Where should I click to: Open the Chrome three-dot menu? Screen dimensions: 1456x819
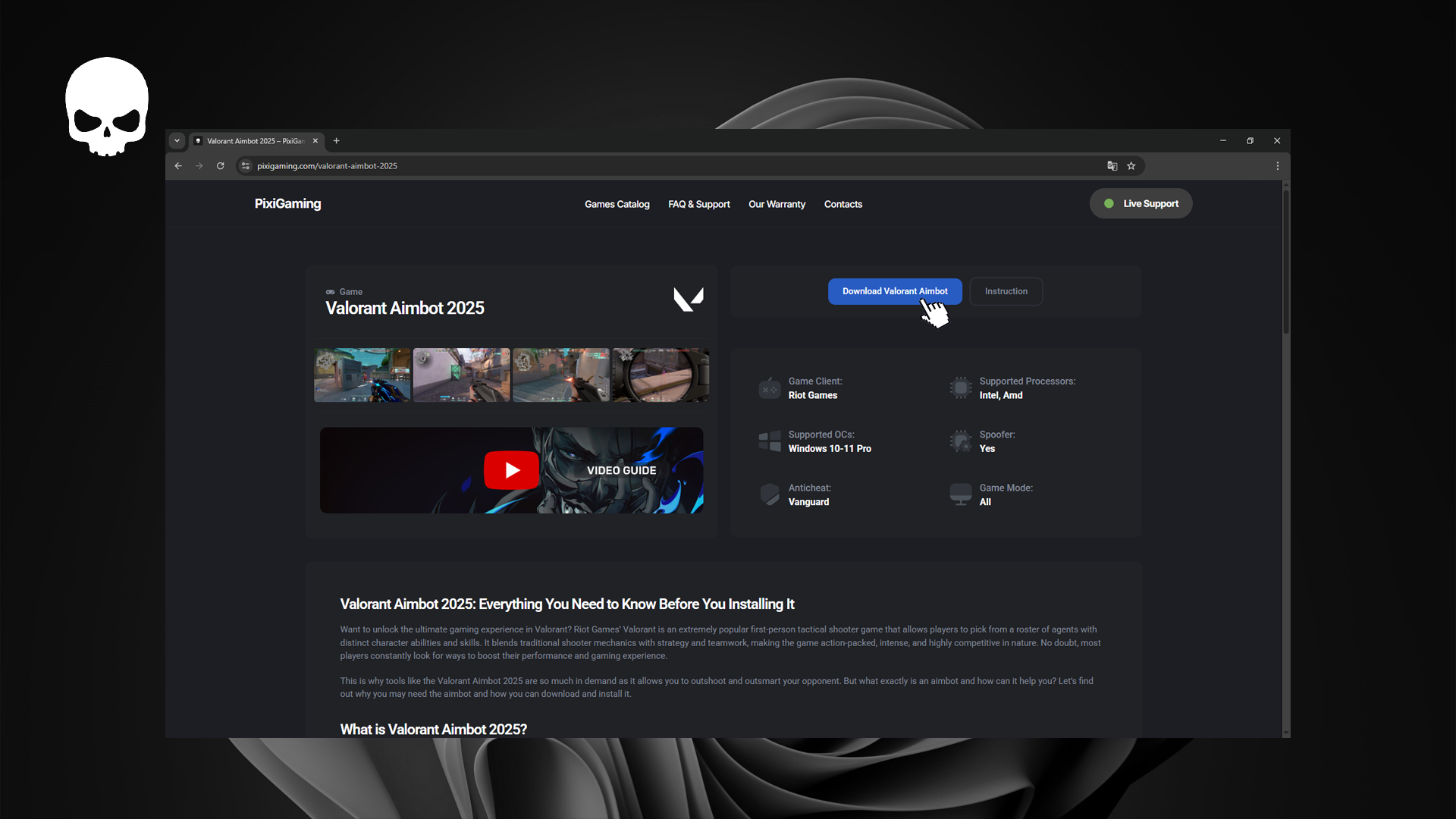(x=1278, y=165)
